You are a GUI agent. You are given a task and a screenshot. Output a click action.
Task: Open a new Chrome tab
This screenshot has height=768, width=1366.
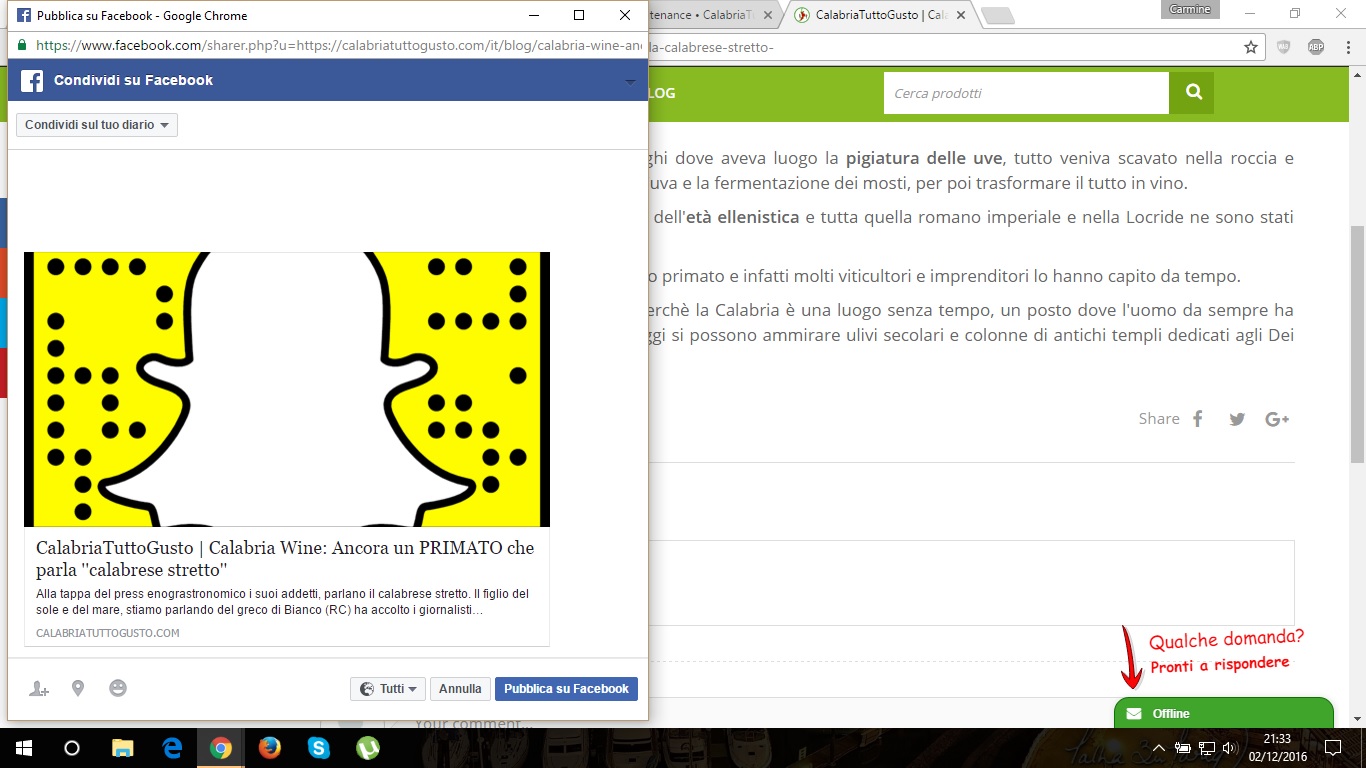click(997, 16)
